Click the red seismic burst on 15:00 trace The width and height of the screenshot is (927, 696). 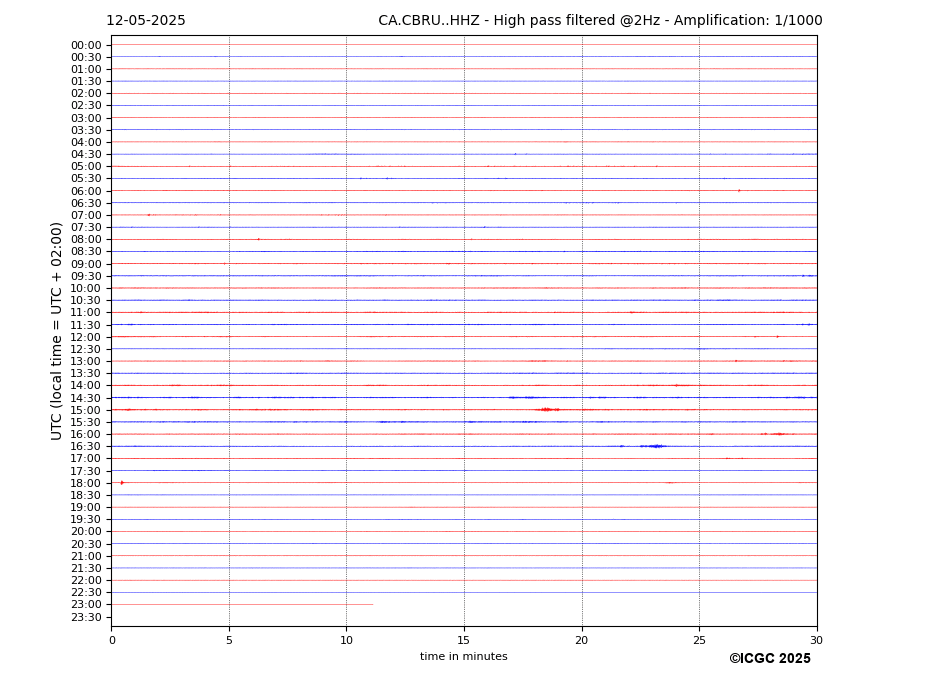pos(547,410)
